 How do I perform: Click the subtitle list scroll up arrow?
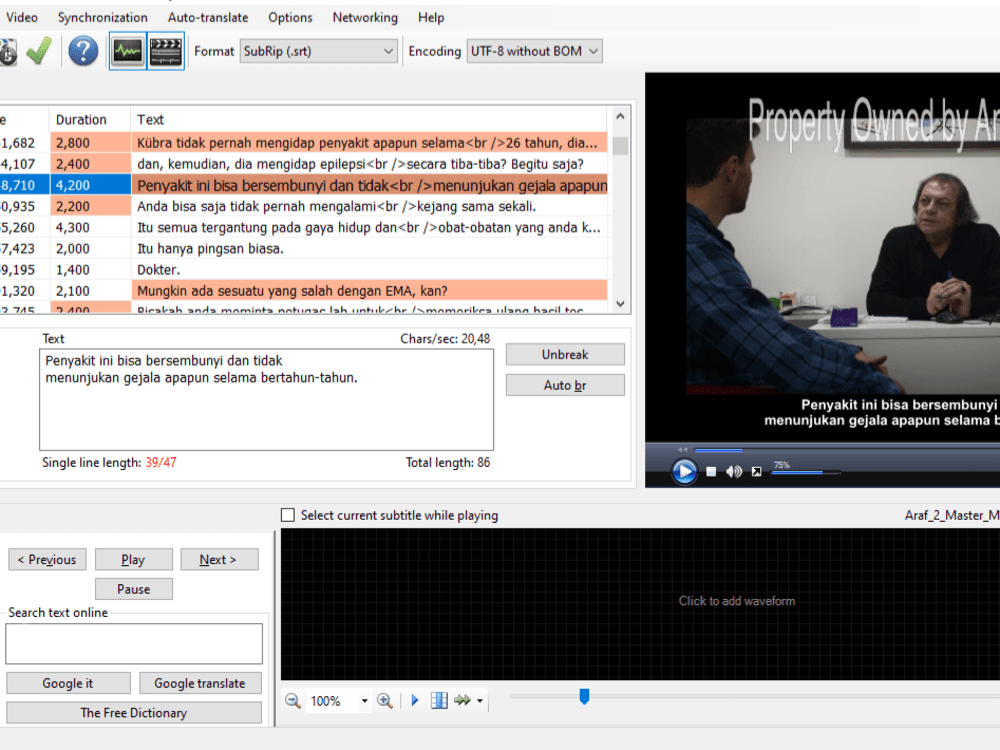click(621, 117)
